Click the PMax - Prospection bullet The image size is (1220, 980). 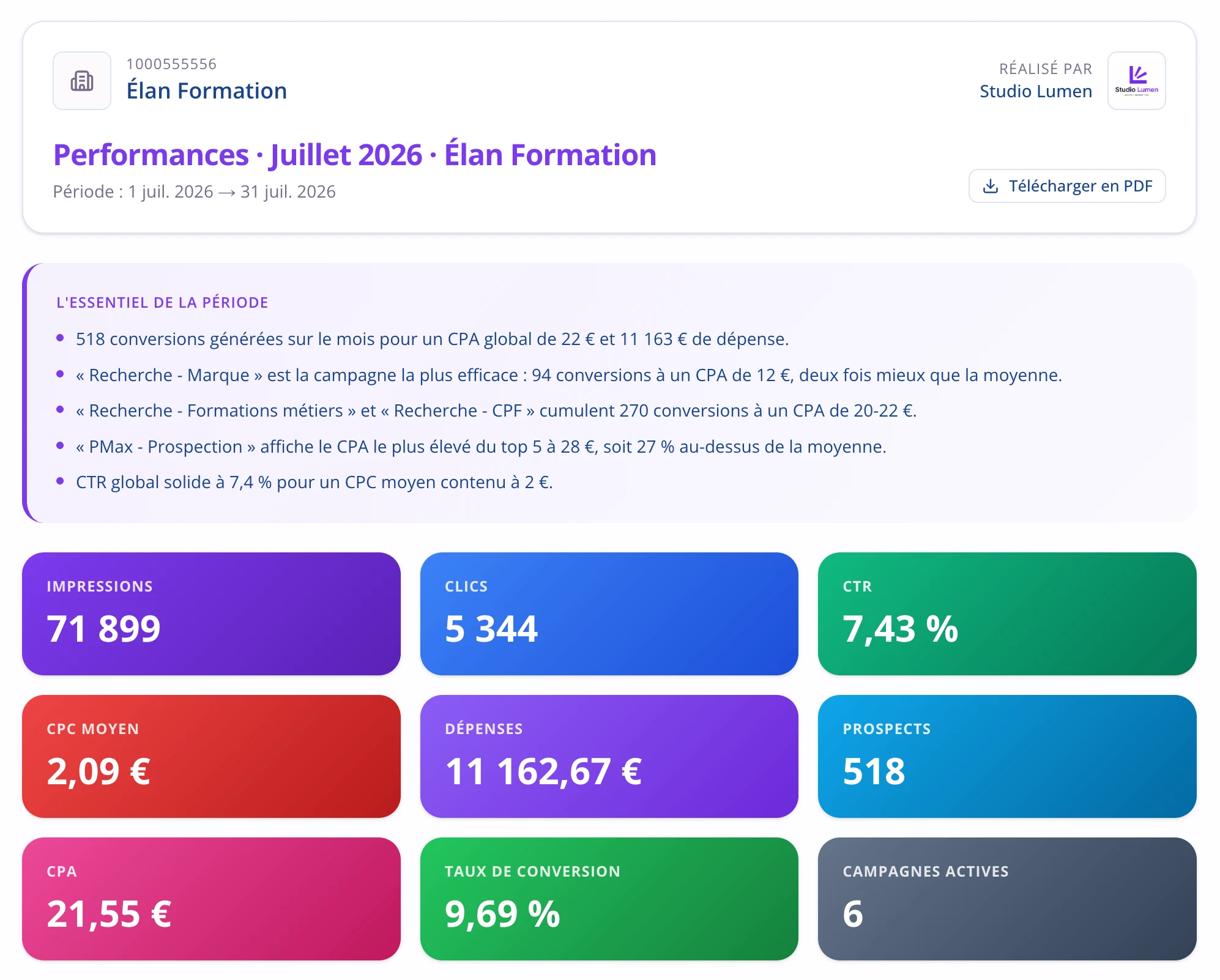(481, 447)
